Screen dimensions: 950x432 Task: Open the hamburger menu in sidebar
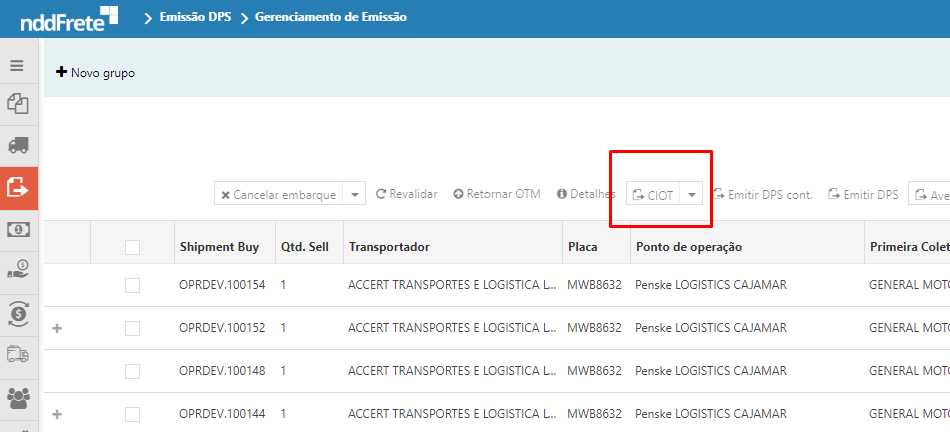[17, 65]
